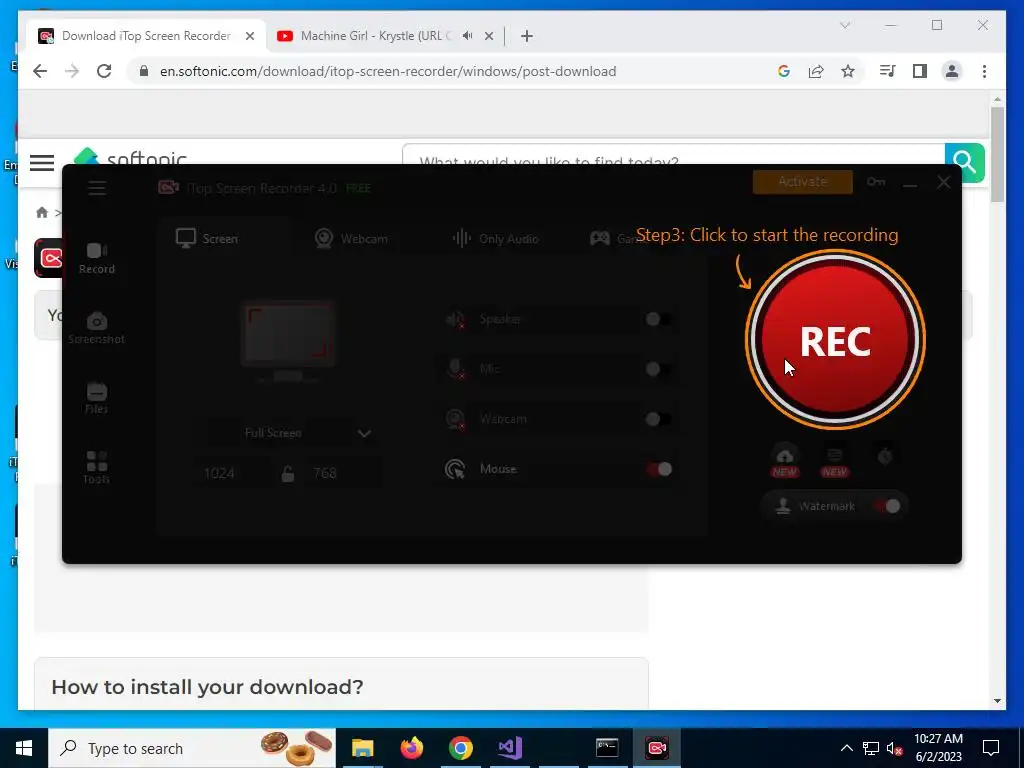
Task: Click the browser vertical scrollbar thumb
Action: (997, 154)
